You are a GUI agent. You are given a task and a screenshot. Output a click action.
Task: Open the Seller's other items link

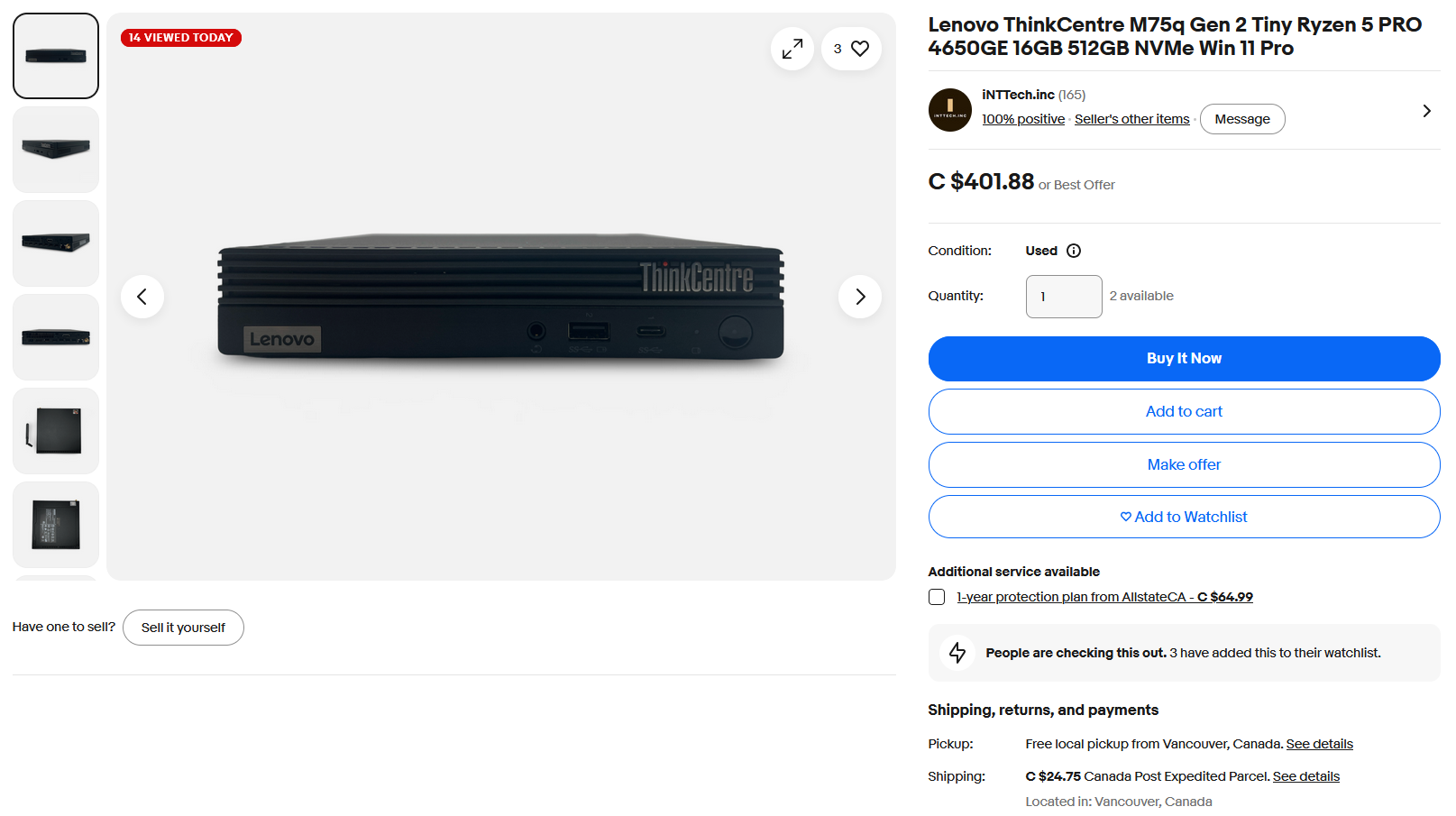[x=1132, y=119]
